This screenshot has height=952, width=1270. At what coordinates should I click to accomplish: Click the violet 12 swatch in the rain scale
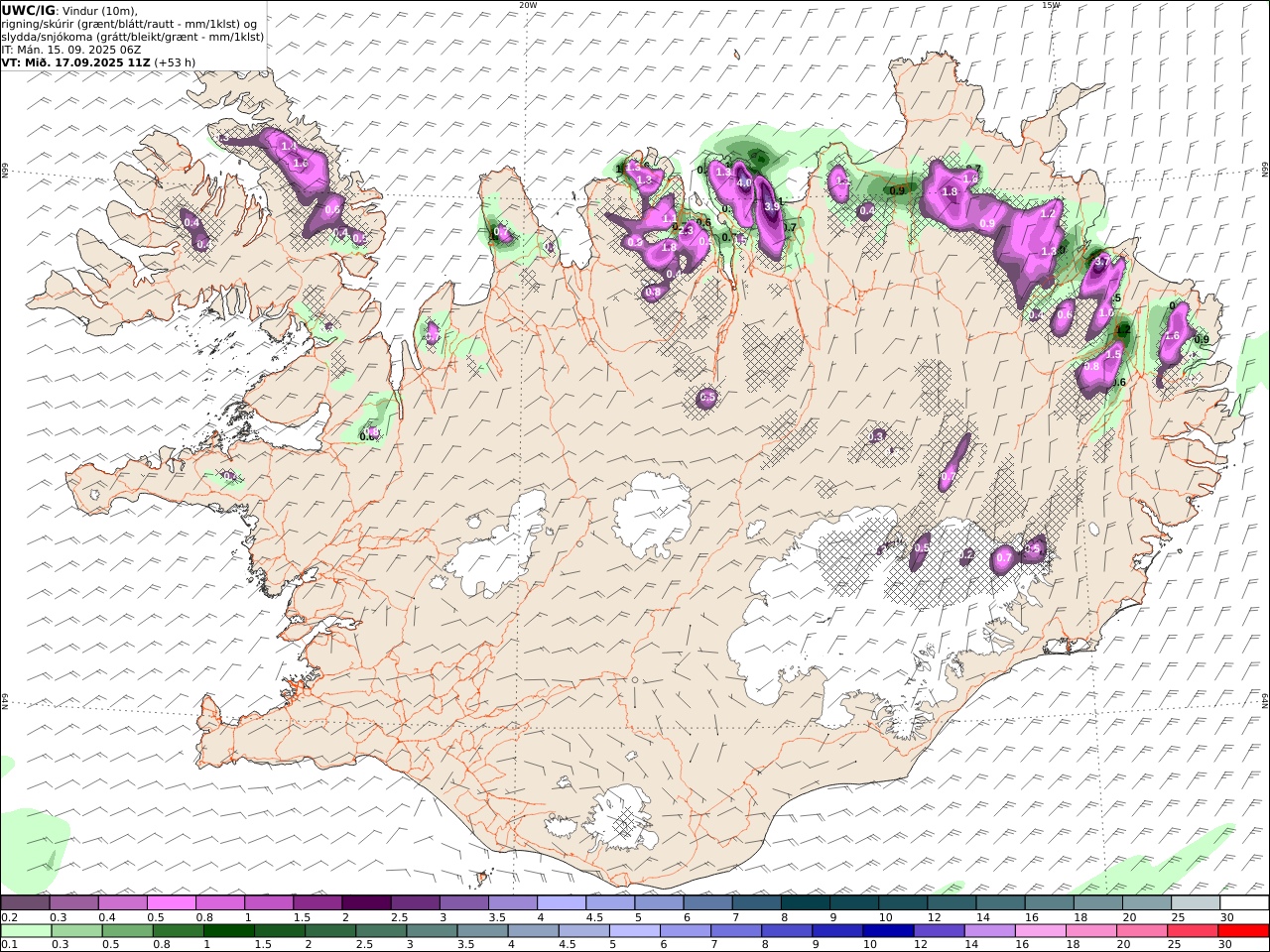click(939, 931)
